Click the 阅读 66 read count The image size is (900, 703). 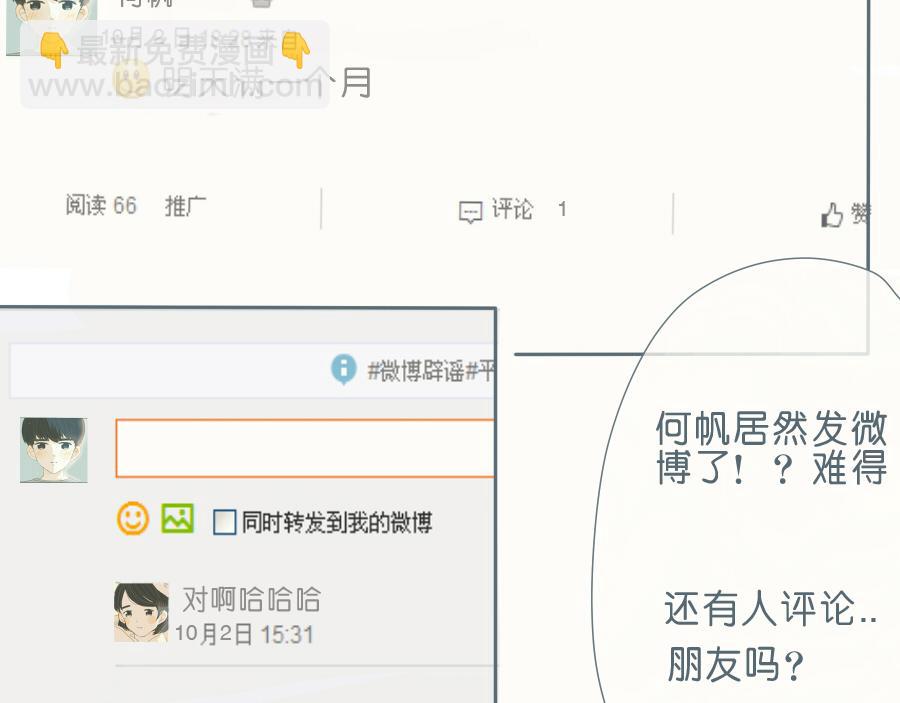pyautogui.click(x=101, y=205)
